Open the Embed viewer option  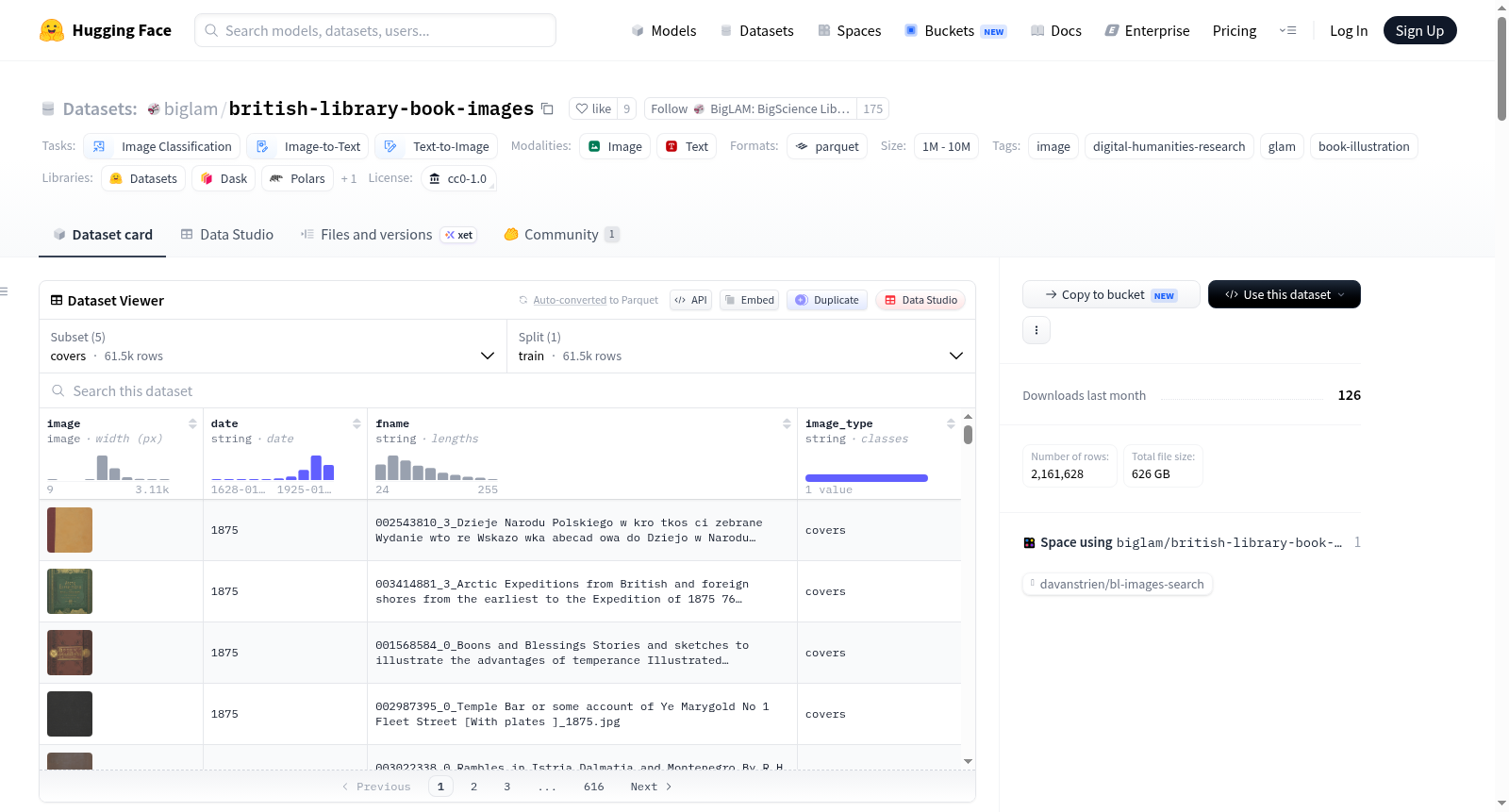(x=750, y=300)
